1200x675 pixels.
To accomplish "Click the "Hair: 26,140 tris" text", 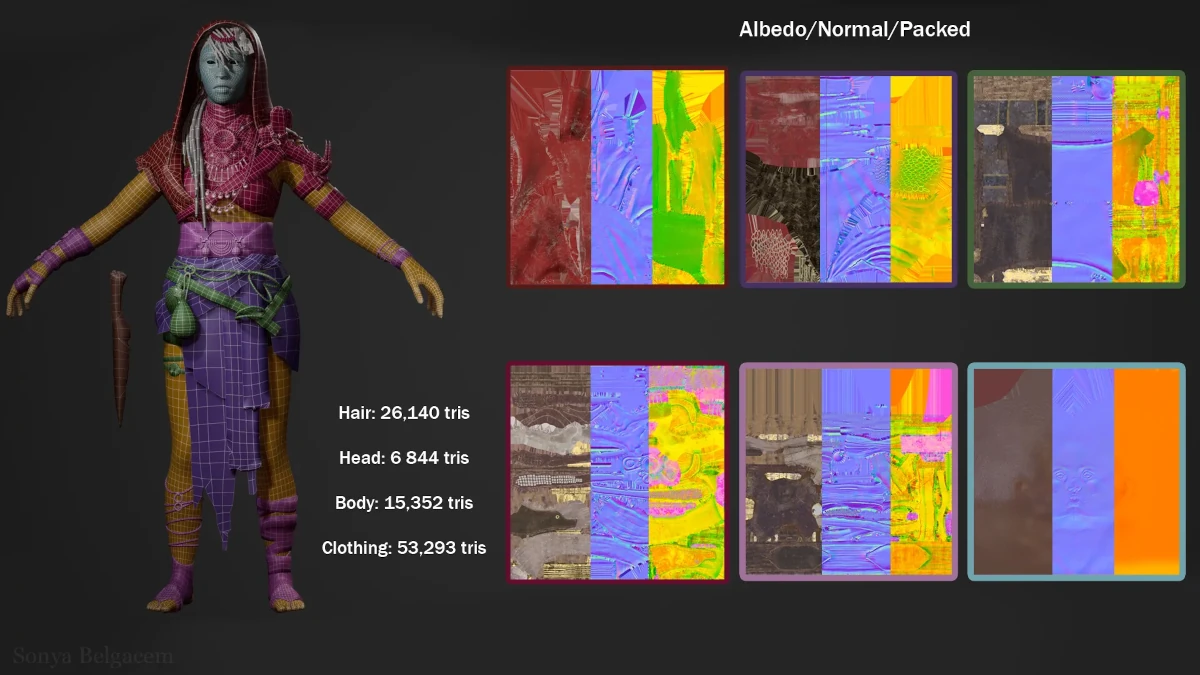I will tap(404, 412).
